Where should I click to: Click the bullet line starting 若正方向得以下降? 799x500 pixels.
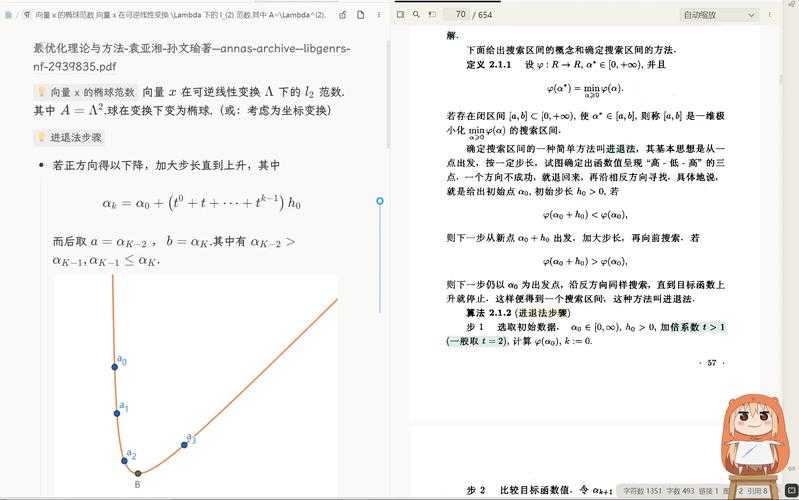[x=166, y=165]
